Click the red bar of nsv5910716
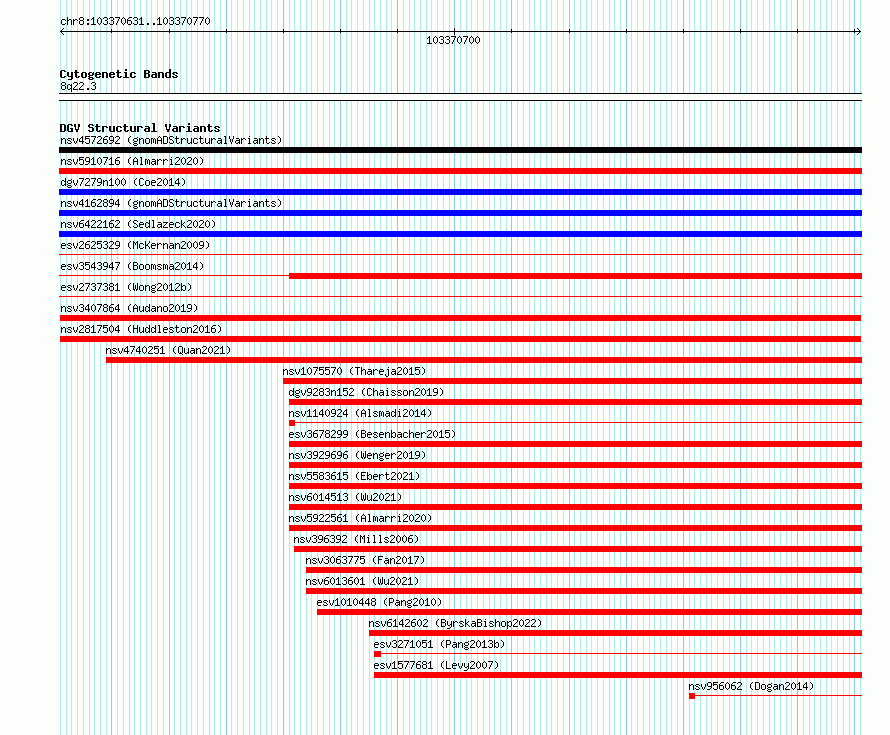 pyautogui.click(x=460, y=171)
